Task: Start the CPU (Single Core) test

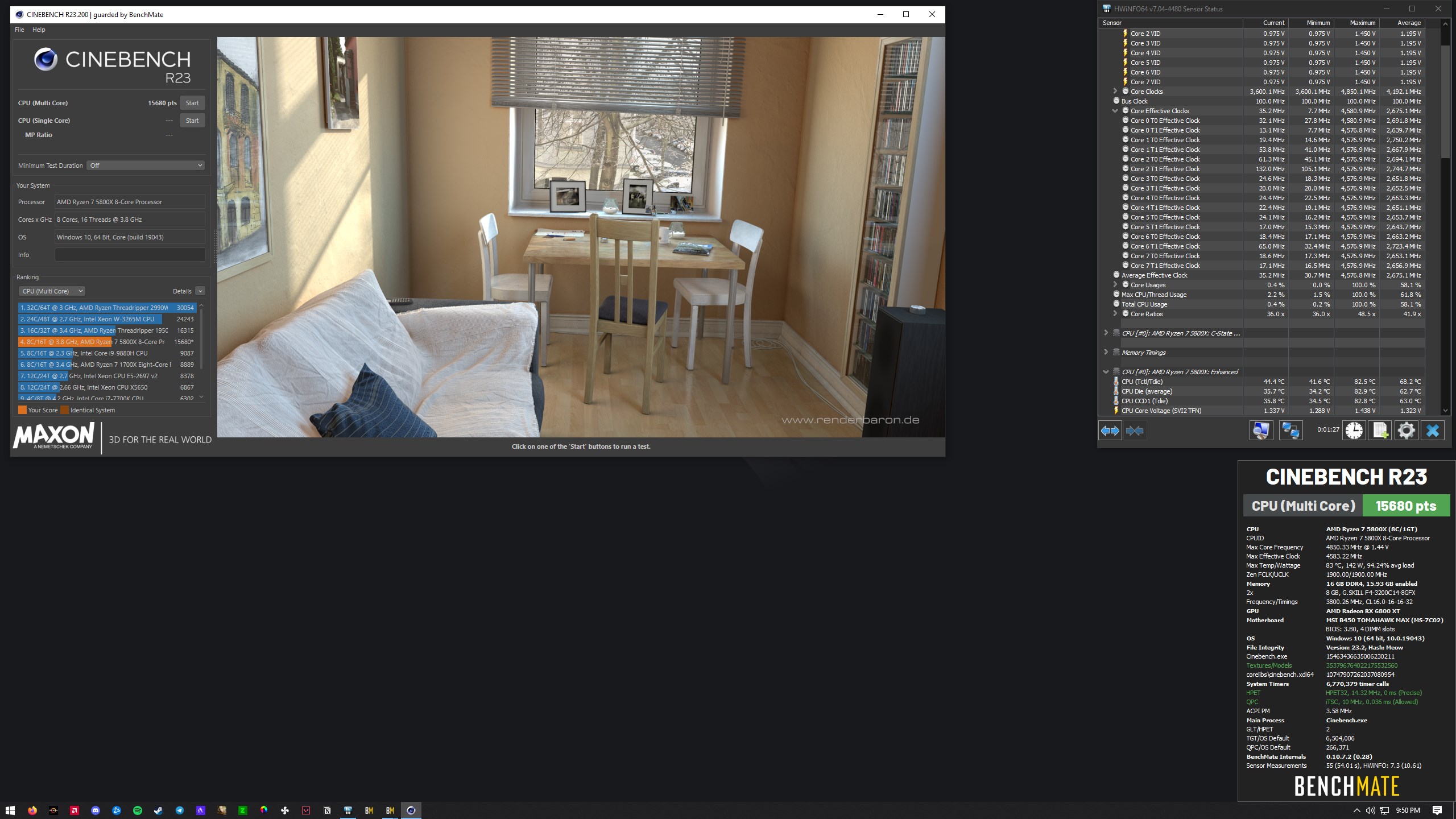Action: click(x=192, y=121)
